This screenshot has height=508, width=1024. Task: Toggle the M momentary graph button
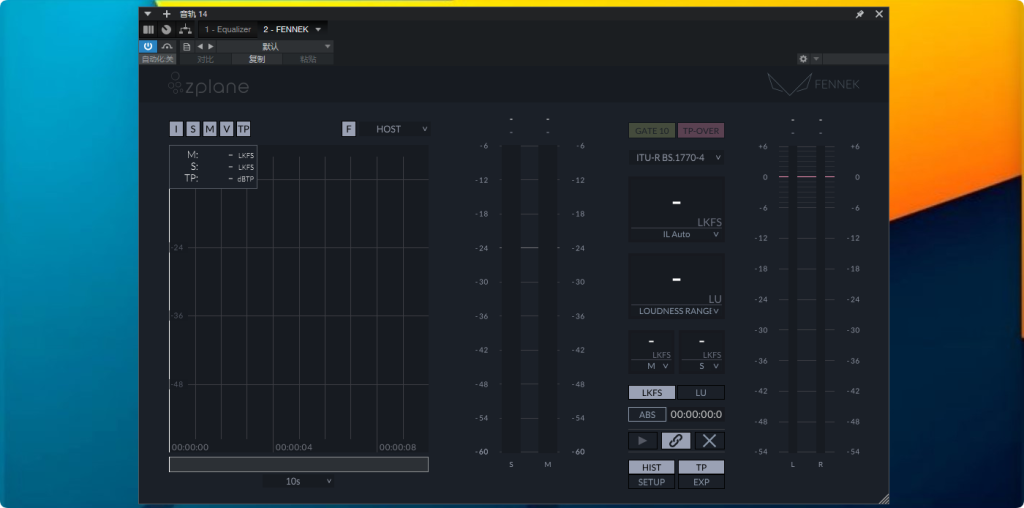coord(210,129)
